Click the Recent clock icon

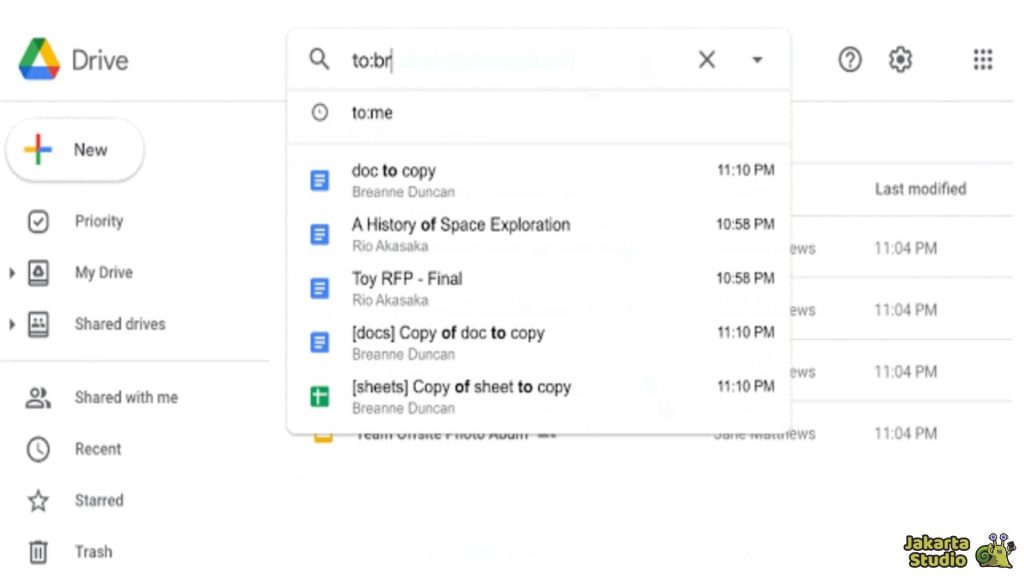[38, 449]
